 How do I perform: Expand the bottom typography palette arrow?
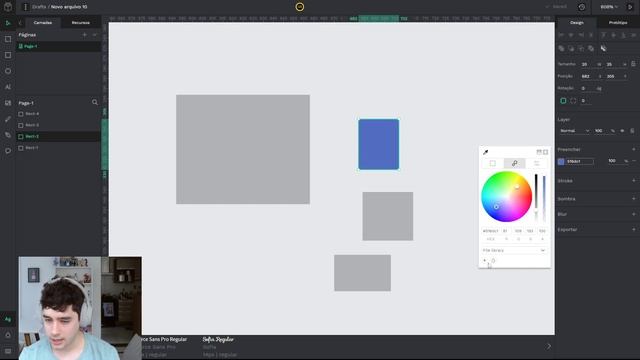pos(549,346)
